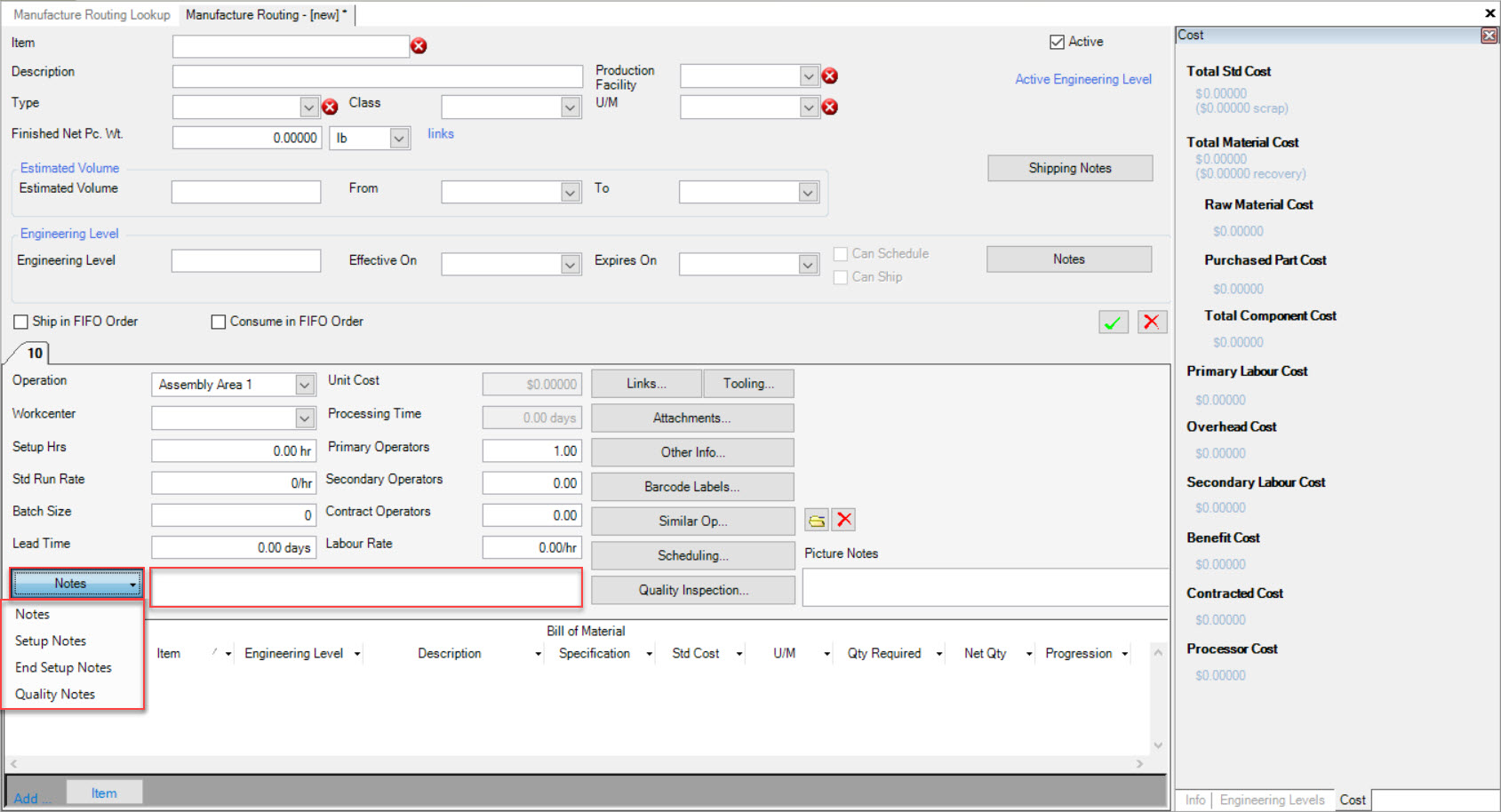Click the Notes dropdown button in operation area
1501x812 pixels.
coord(76,584)
